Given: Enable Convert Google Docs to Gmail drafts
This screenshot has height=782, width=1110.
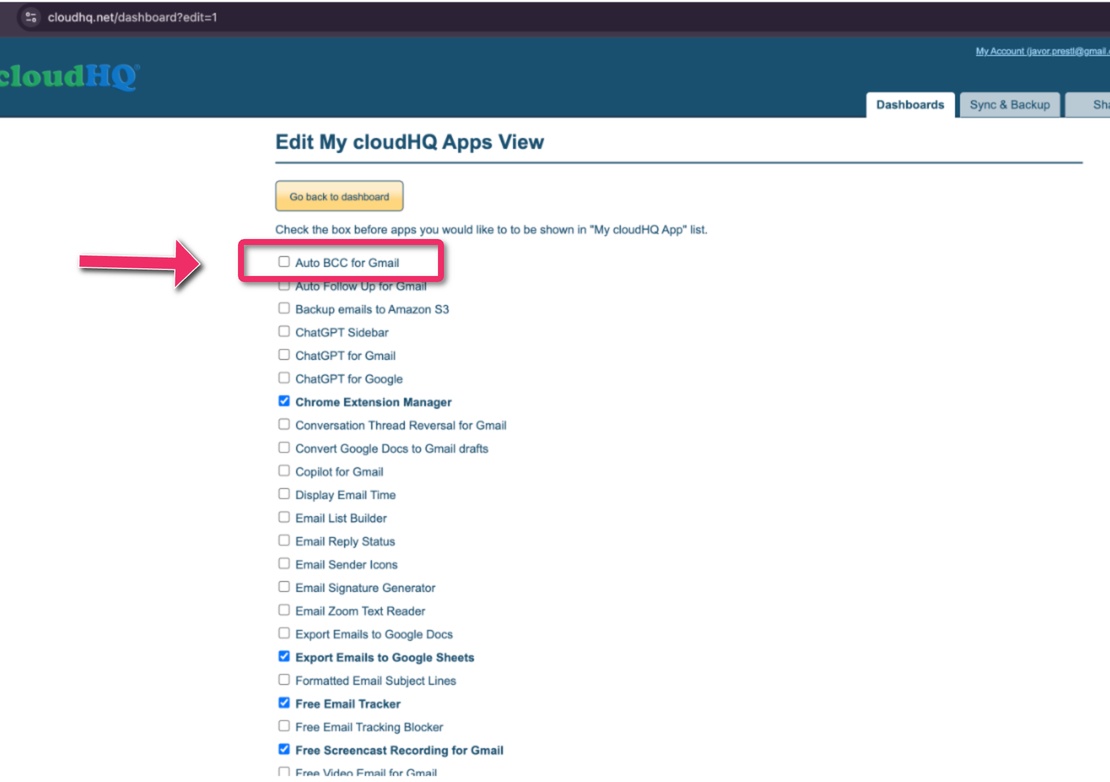Looking at the screenshot, I should pyautogui.click(x=284, y=448).
